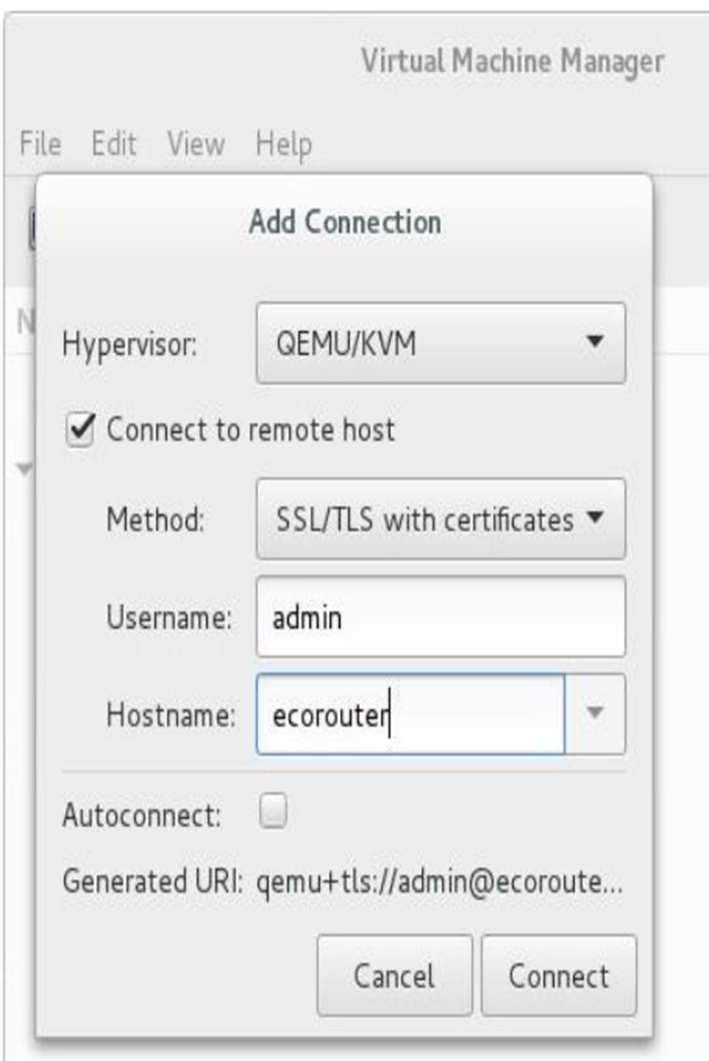Expand the Hostname history dropdown arrow
The height and width of the screenshot is (1061, 709).
tap(595, 713)
